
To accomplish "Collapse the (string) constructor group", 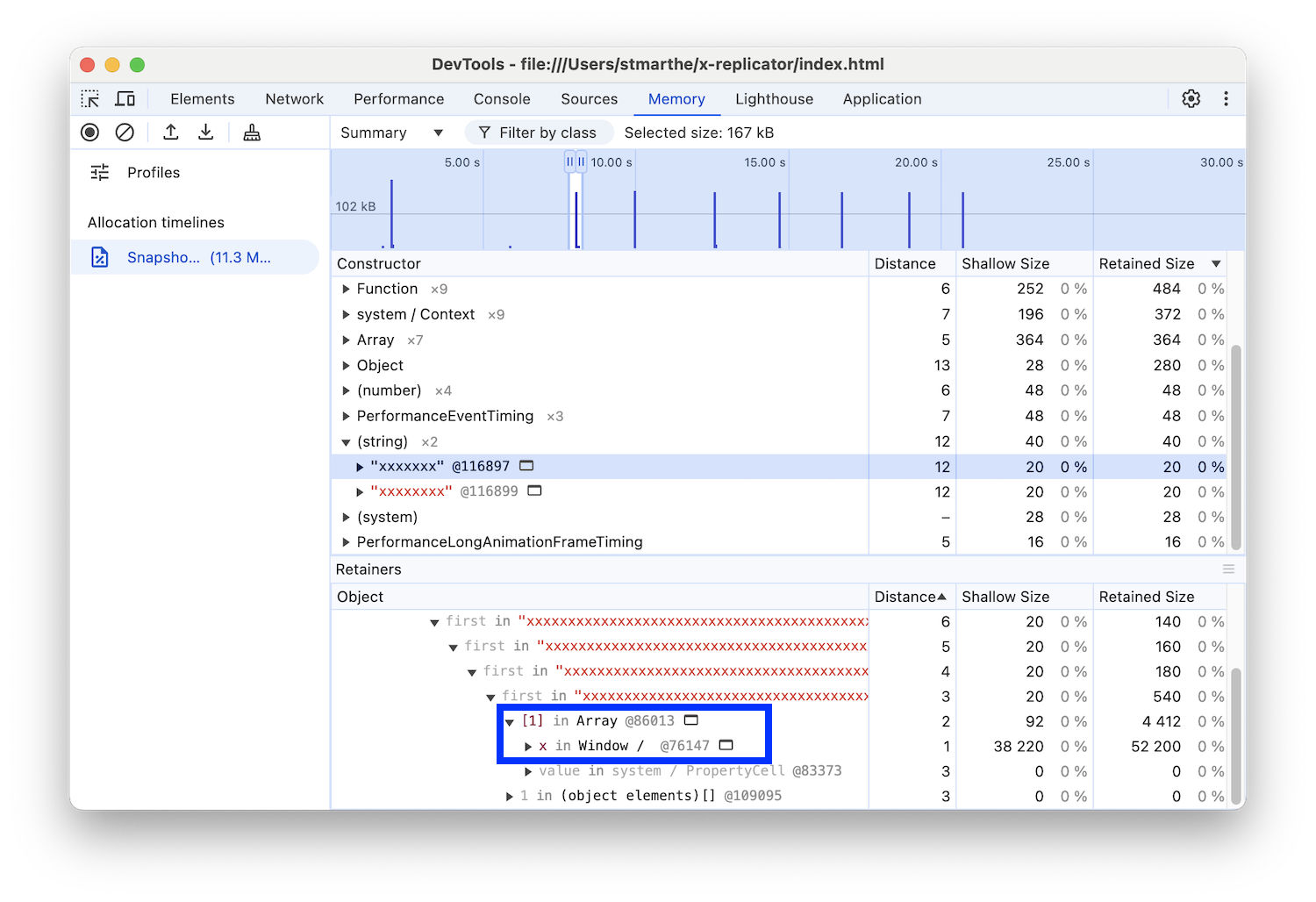I will pyautogui.click(x=345, y=441).
